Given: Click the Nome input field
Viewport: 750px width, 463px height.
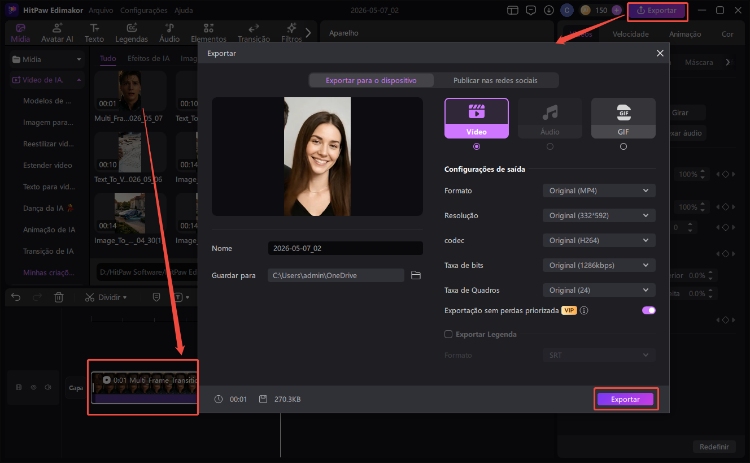Looking at the screenshot, I should pyautogui.click(x=345, y=248).
